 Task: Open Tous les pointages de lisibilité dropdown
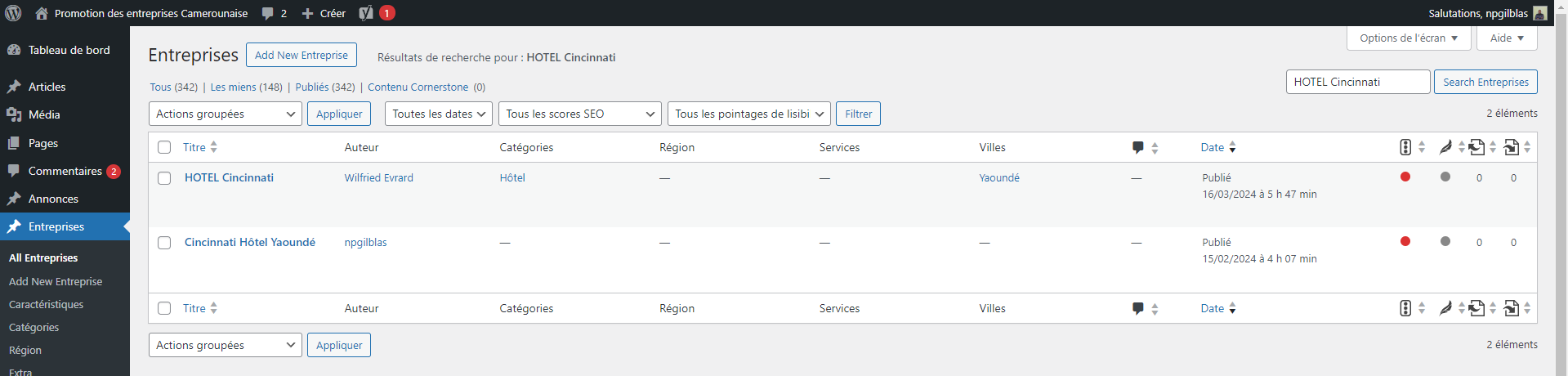point(749,114)
